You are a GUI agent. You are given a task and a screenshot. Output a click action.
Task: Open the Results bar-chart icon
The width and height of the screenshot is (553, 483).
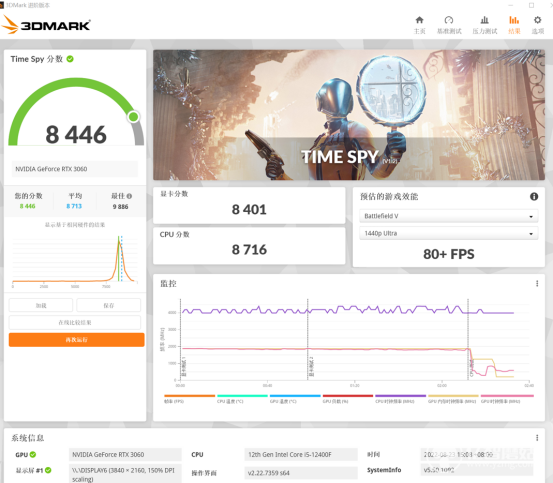(x=514, y=25)
